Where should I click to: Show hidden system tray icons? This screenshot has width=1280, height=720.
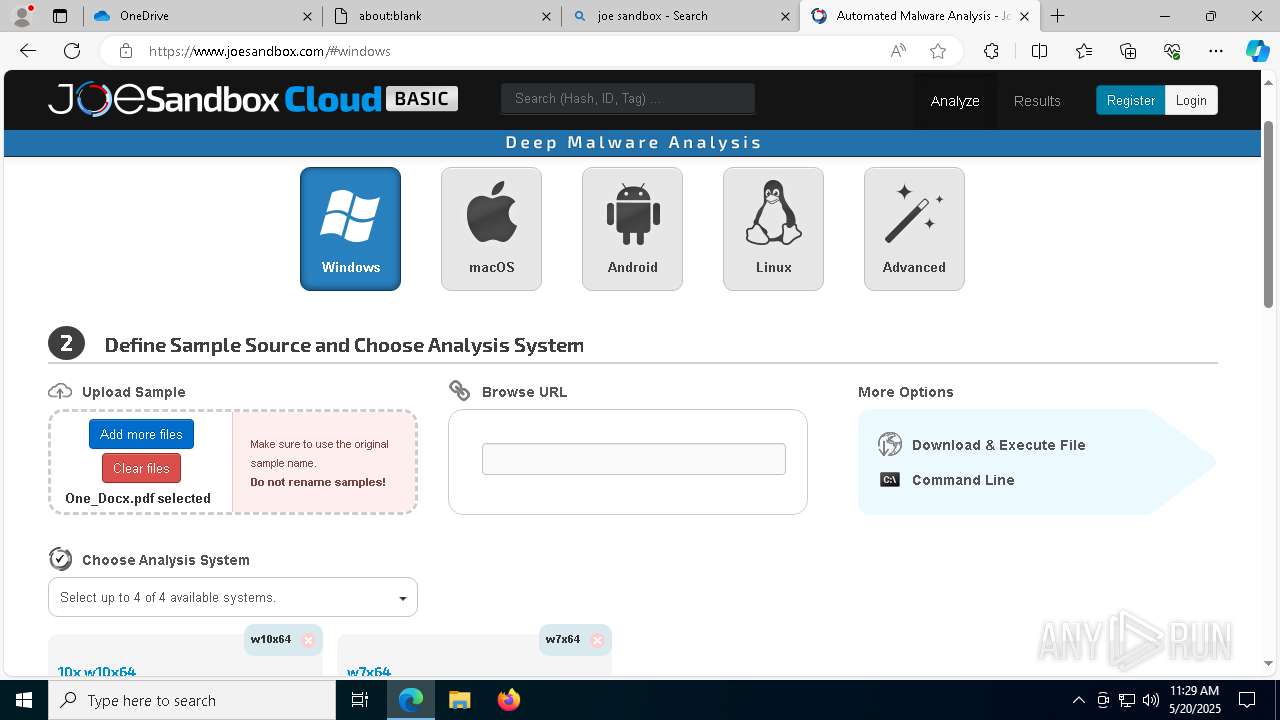(x=1078, y=700)
